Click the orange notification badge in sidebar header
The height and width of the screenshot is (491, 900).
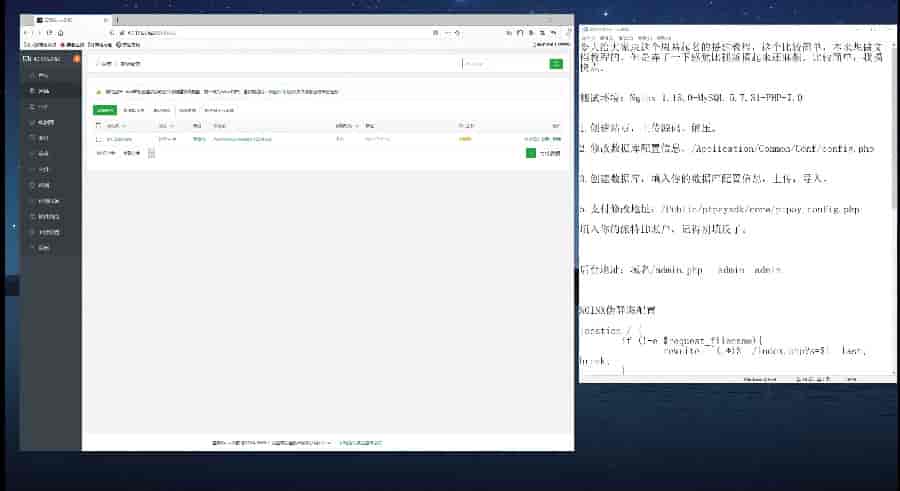coord(77,58)
